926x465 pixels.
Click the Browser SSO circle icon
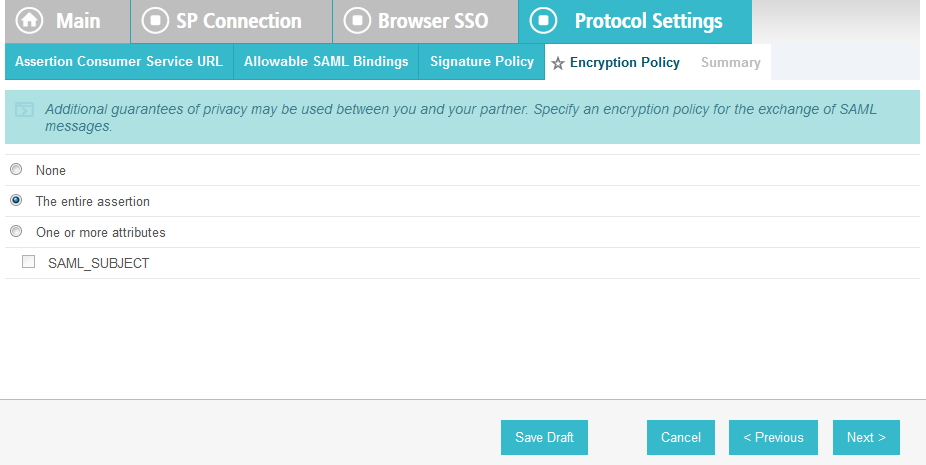pos(357,21)
